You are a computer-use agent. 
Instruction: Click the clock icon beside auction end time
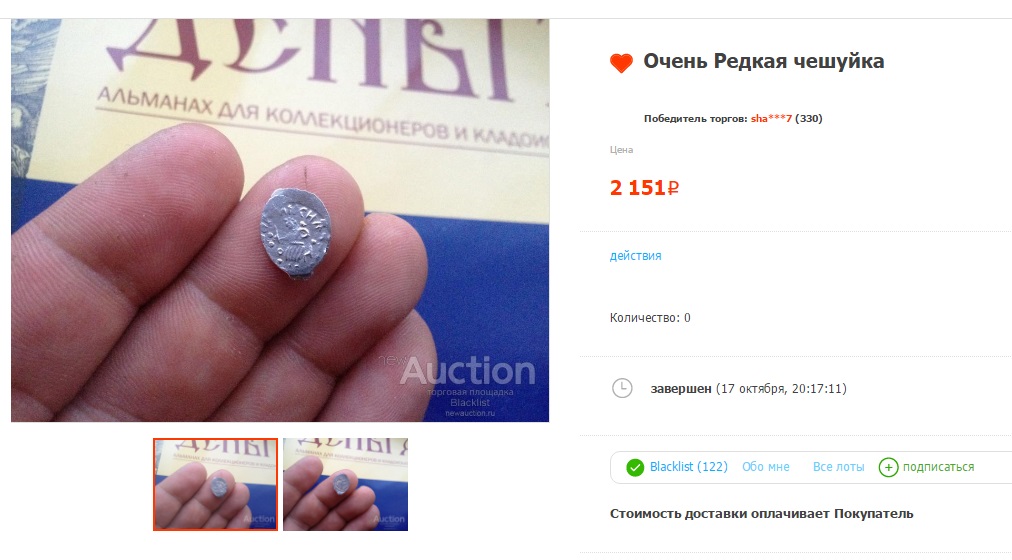[622, 388]
